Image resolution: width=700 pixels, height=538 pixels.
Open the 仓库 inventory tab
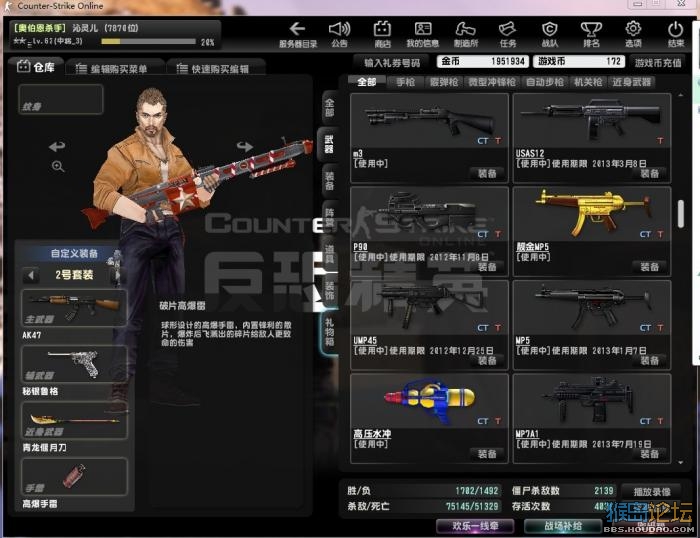37,67
